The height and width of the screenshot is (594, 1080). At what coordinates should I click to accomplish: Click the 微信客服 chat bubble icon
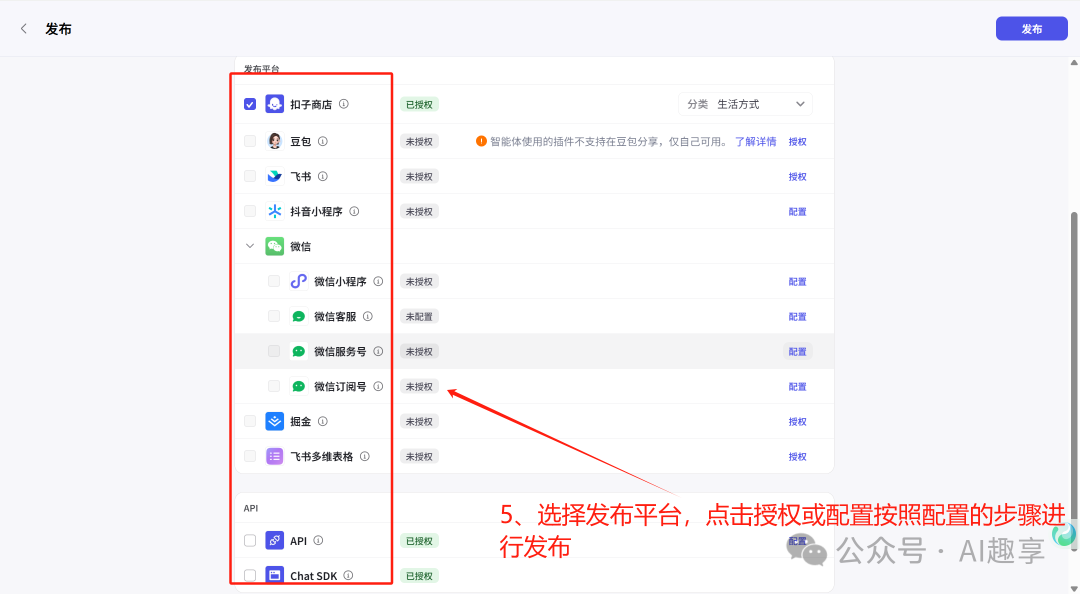[298, 316]
